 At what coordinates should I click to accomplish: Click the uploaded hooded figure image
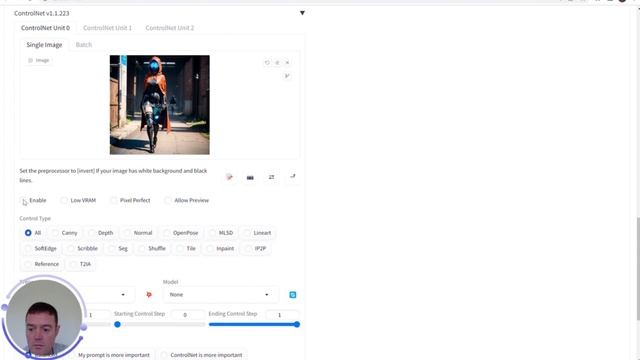[160, 105]
